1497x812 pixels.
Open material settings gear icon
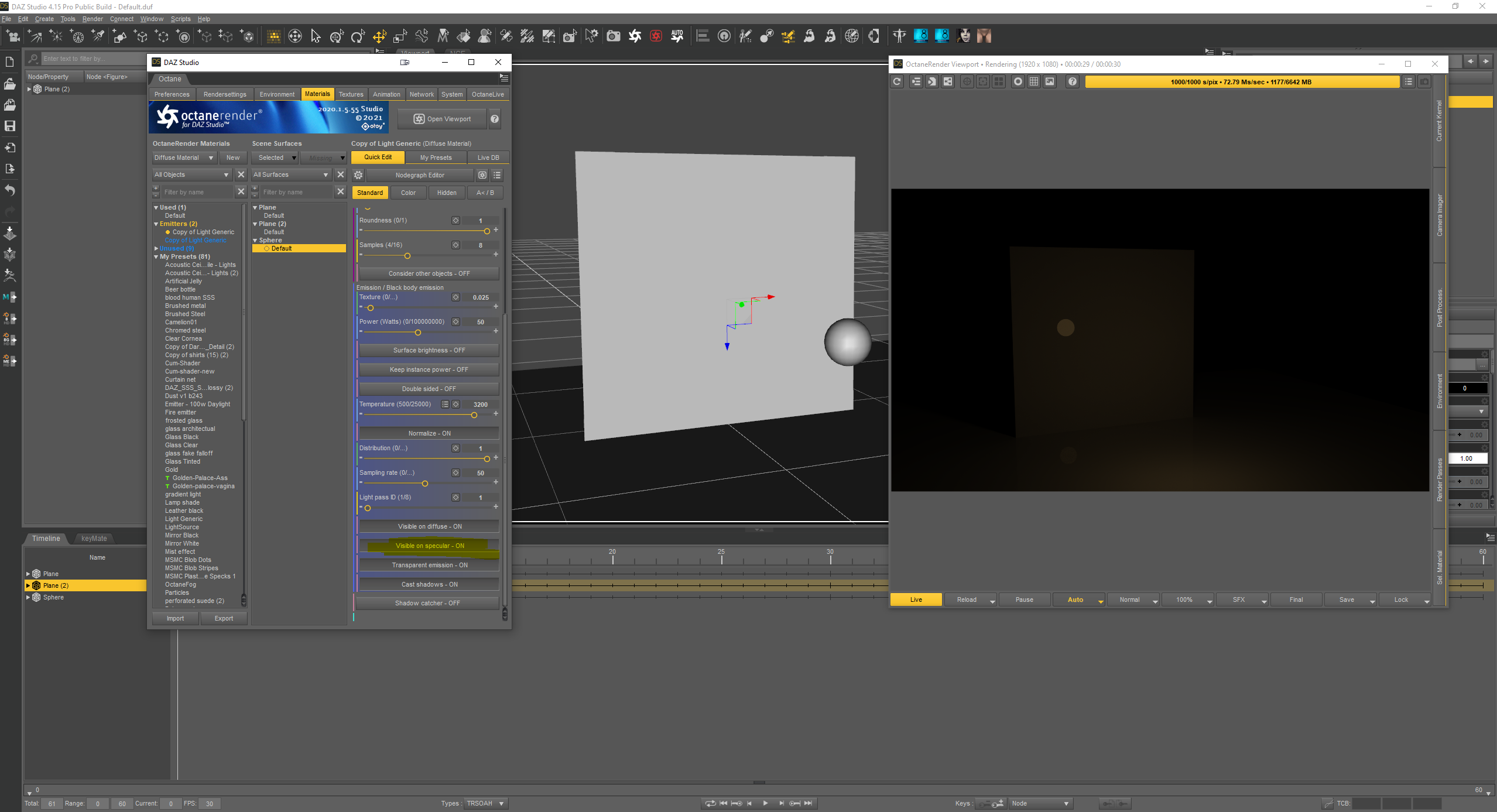(358, 175)
